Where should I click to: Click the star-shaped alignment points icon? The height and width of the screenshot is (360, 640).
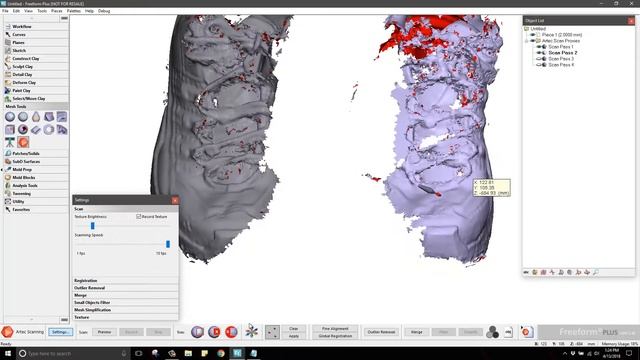coord(251,331)
